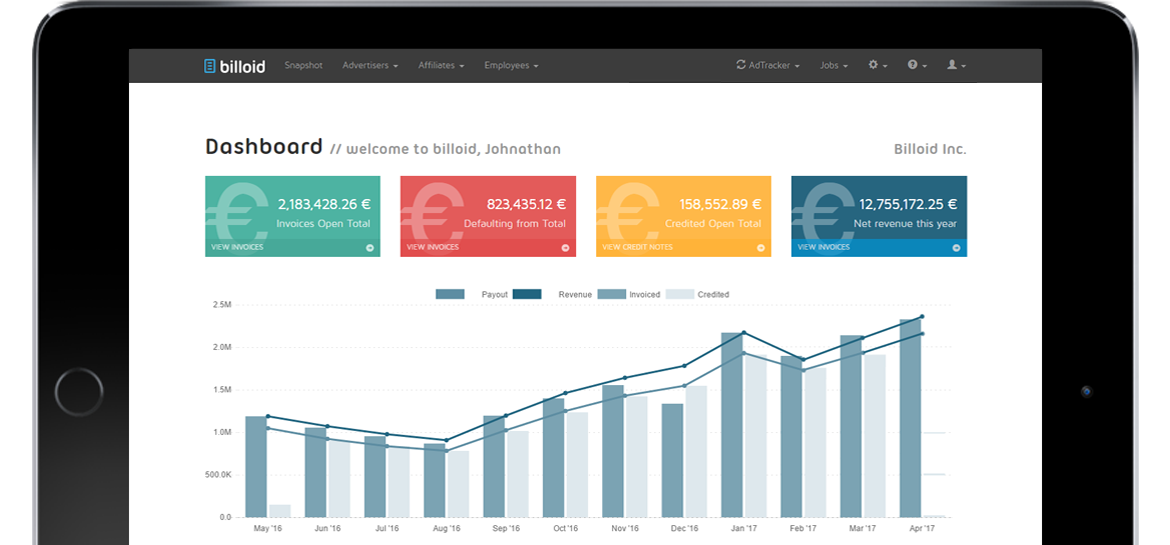
Task: Go to the Snapshot page
Action: coord(303,66)
